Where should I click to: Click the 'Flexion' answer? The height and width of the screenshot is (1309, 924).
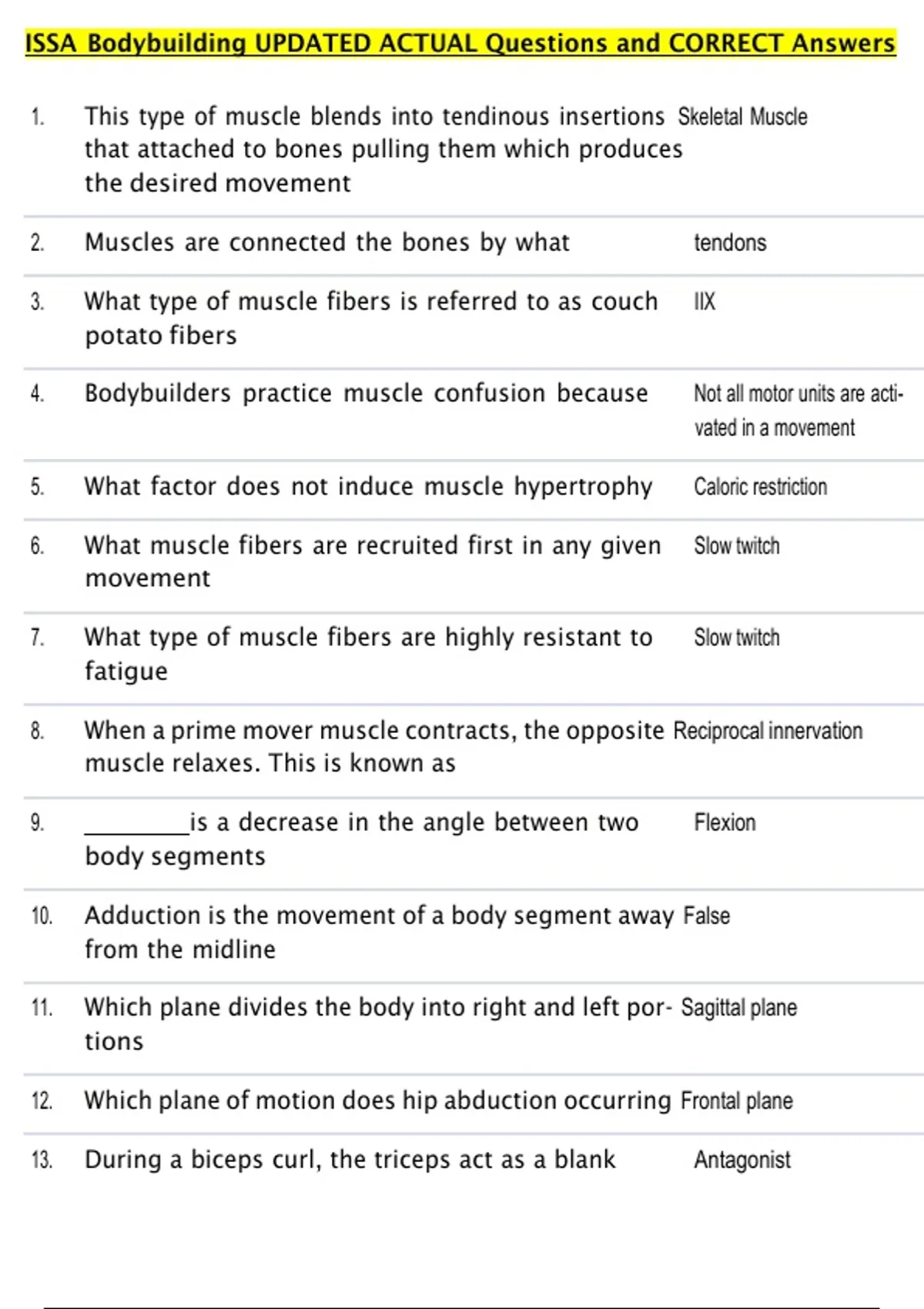(725, 823)
